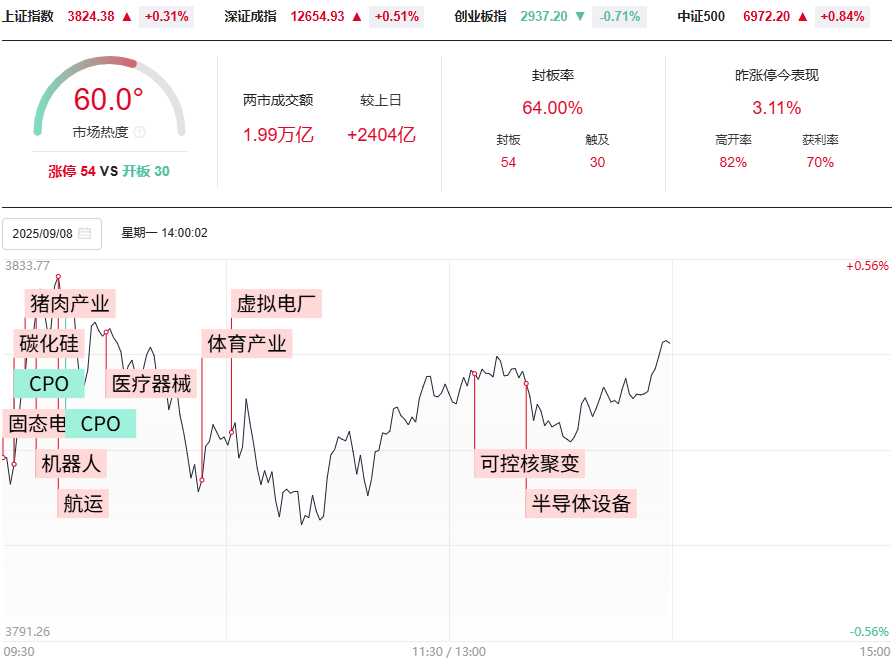Open the 半导体设备 sector label
Image resolution: width=895 pixels, height=667 pixels.
[x=582, y=503]
